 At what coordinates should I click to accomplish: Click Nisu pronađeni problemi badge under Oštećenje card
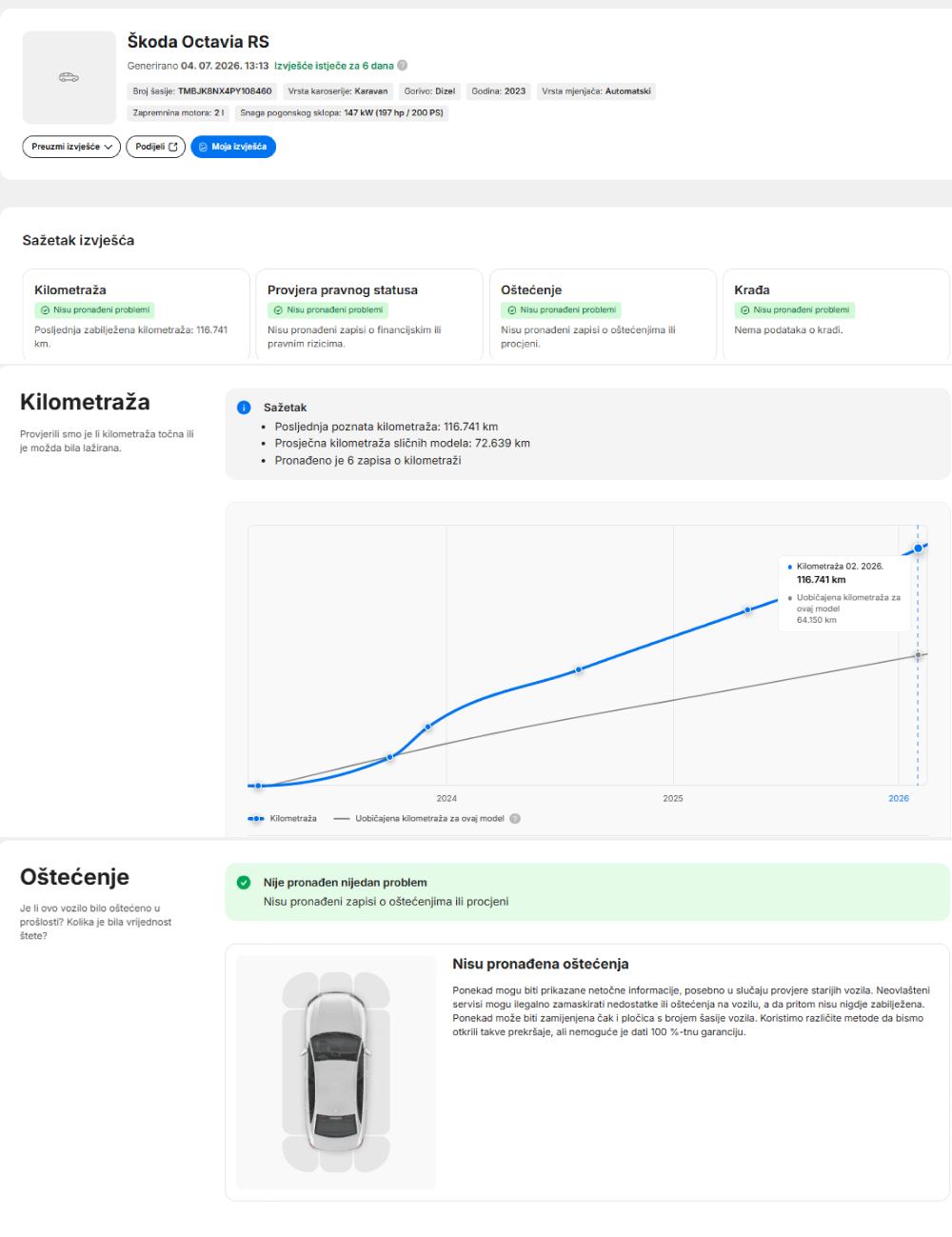point(562,310)
